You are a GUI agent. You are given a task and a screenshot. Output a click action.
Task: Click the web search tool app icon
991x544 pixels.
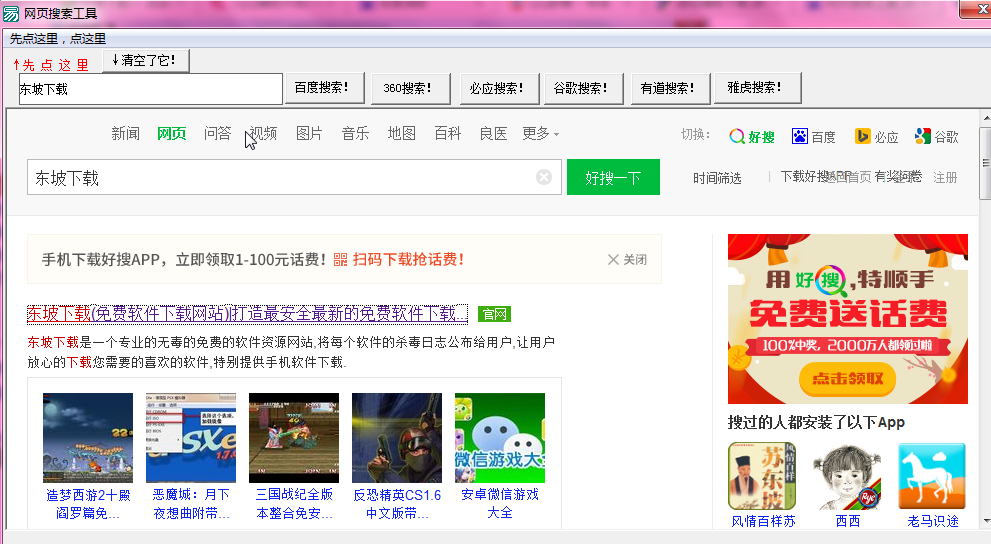tap(11, 13)
